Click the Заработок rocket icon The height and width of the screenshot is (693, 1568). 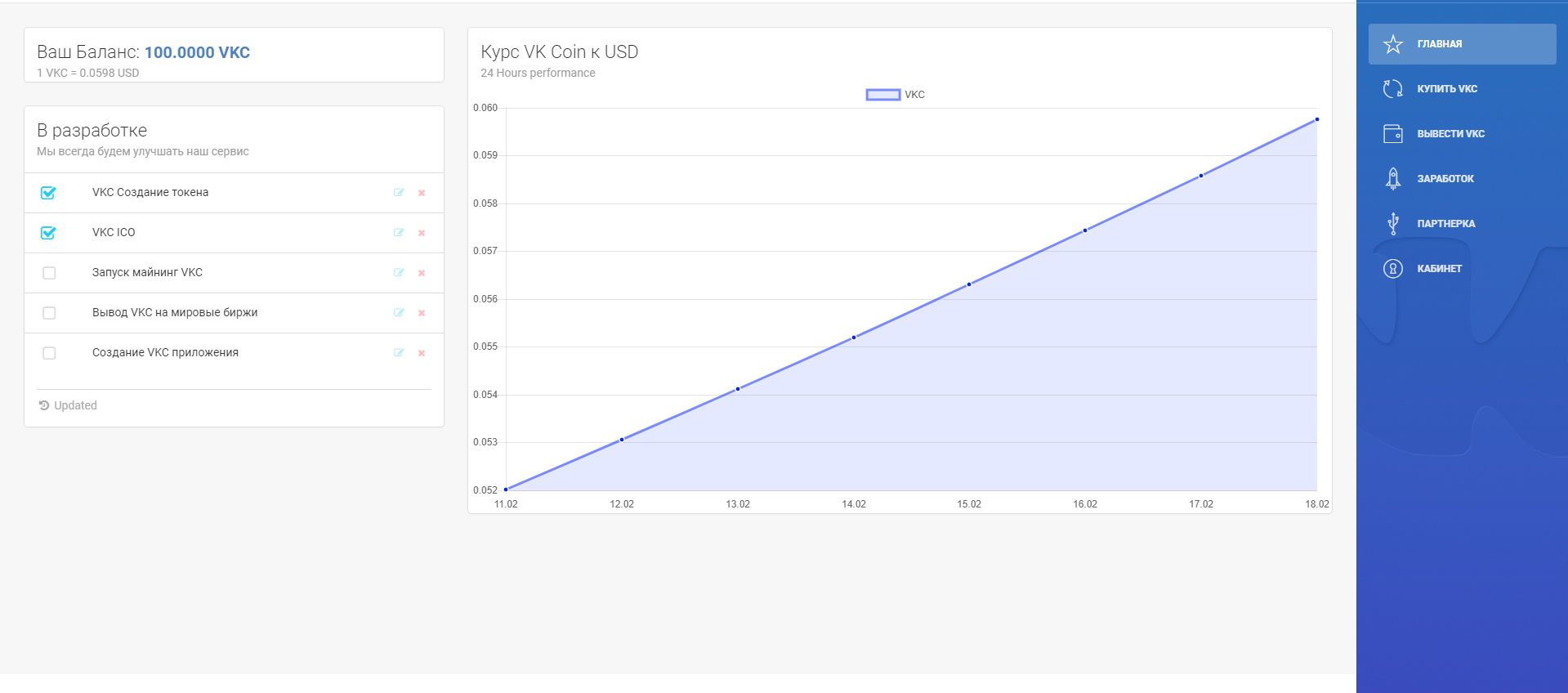tap(1393, 179)
